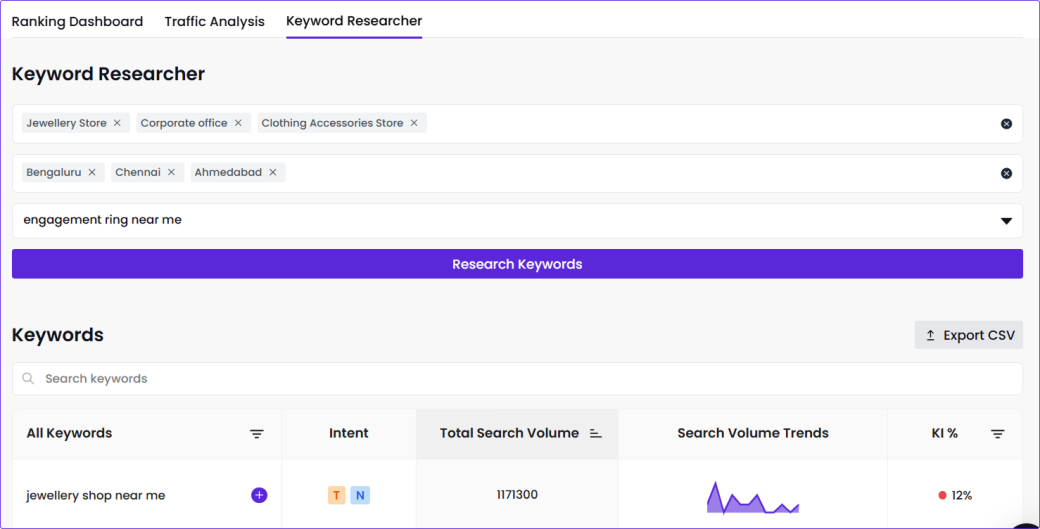Click the Search Volume Trends header
This screenshot has height=529, width=1040.
[753, 434]
